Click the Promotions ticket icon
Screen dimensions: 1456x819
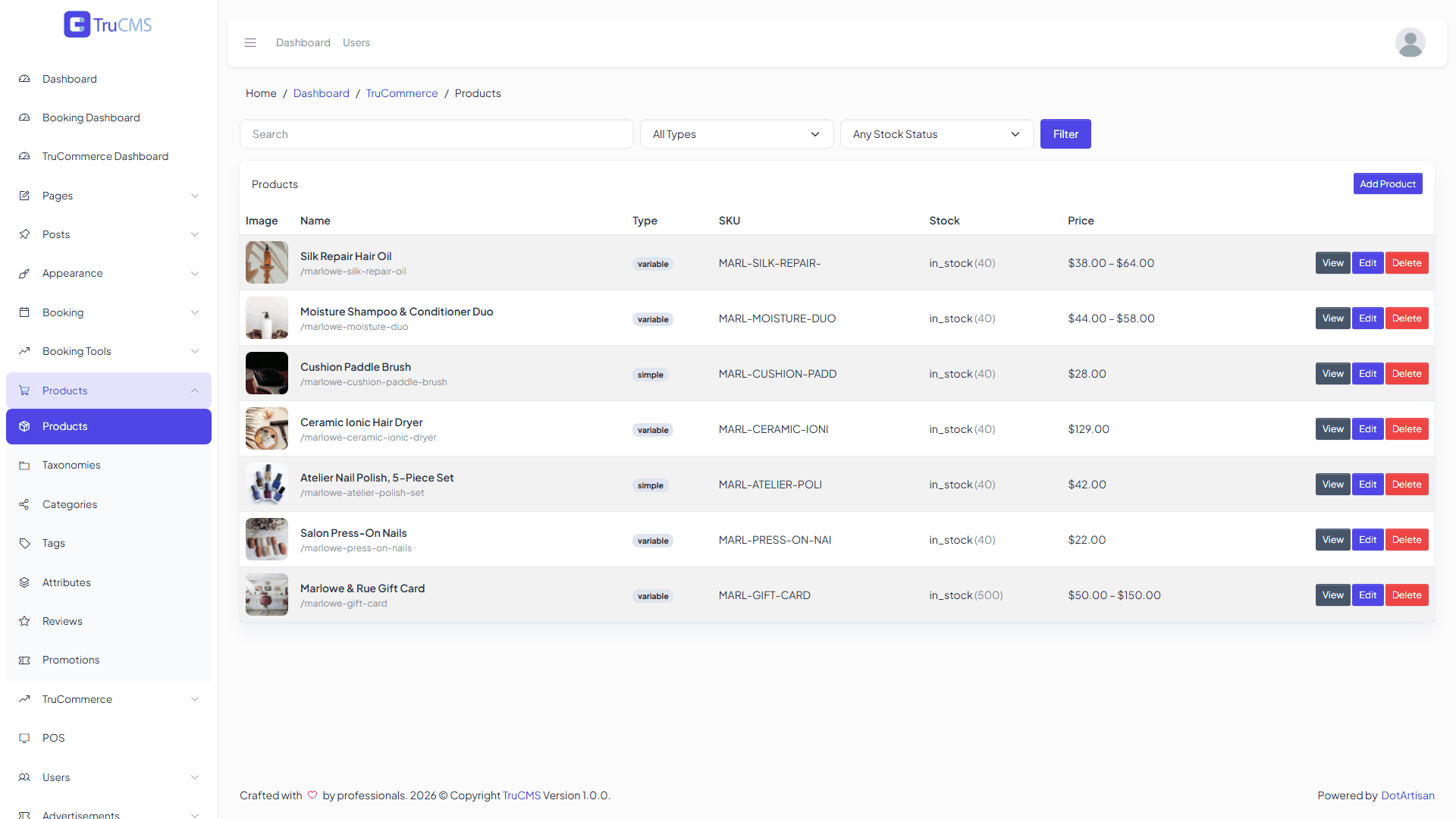pos(24,660)
